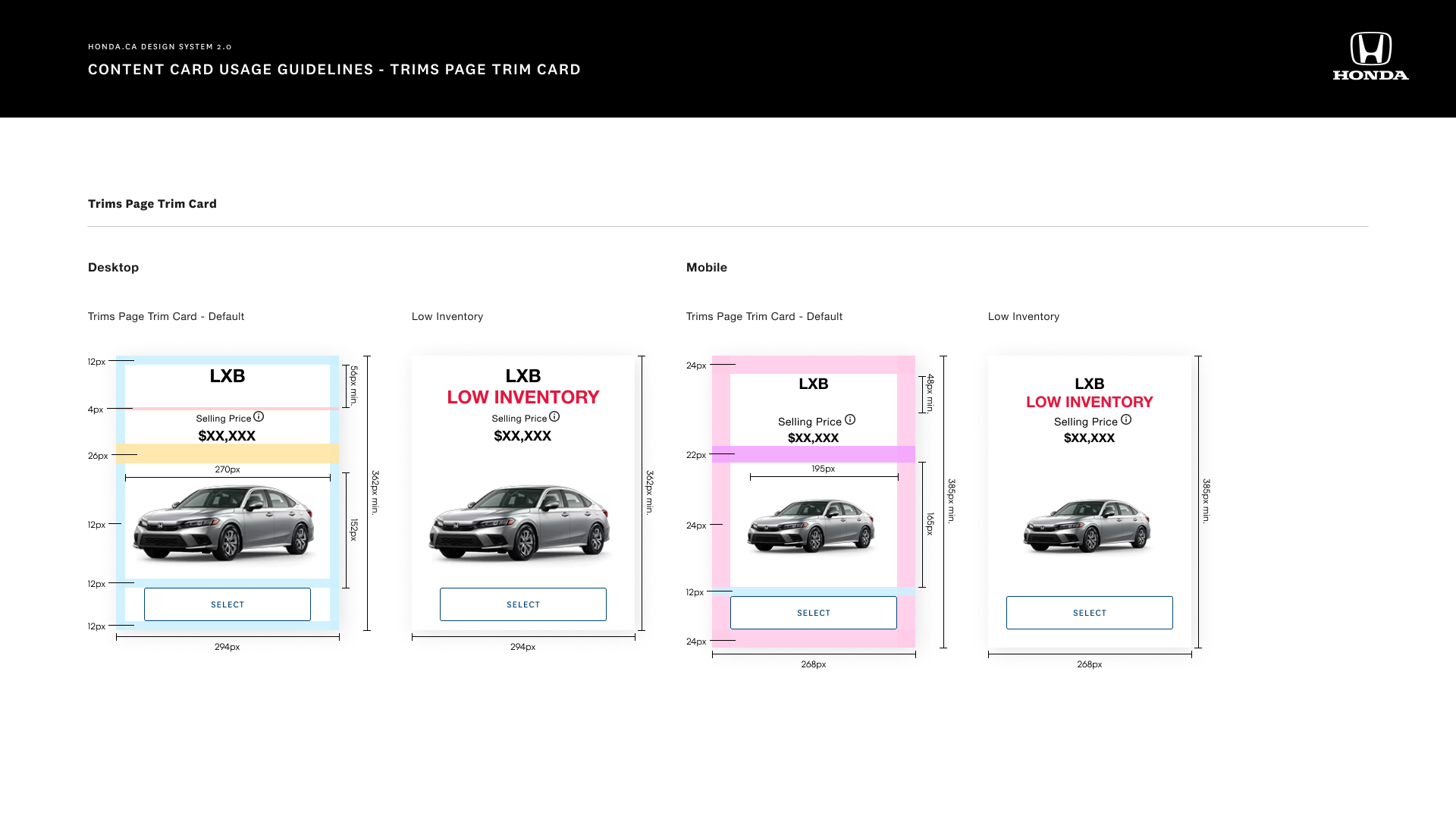The width and height of the screenshot is (1456, 819).
Task: Click info icon beside Selling Price, desktop default card
Action: coord(259,416)
